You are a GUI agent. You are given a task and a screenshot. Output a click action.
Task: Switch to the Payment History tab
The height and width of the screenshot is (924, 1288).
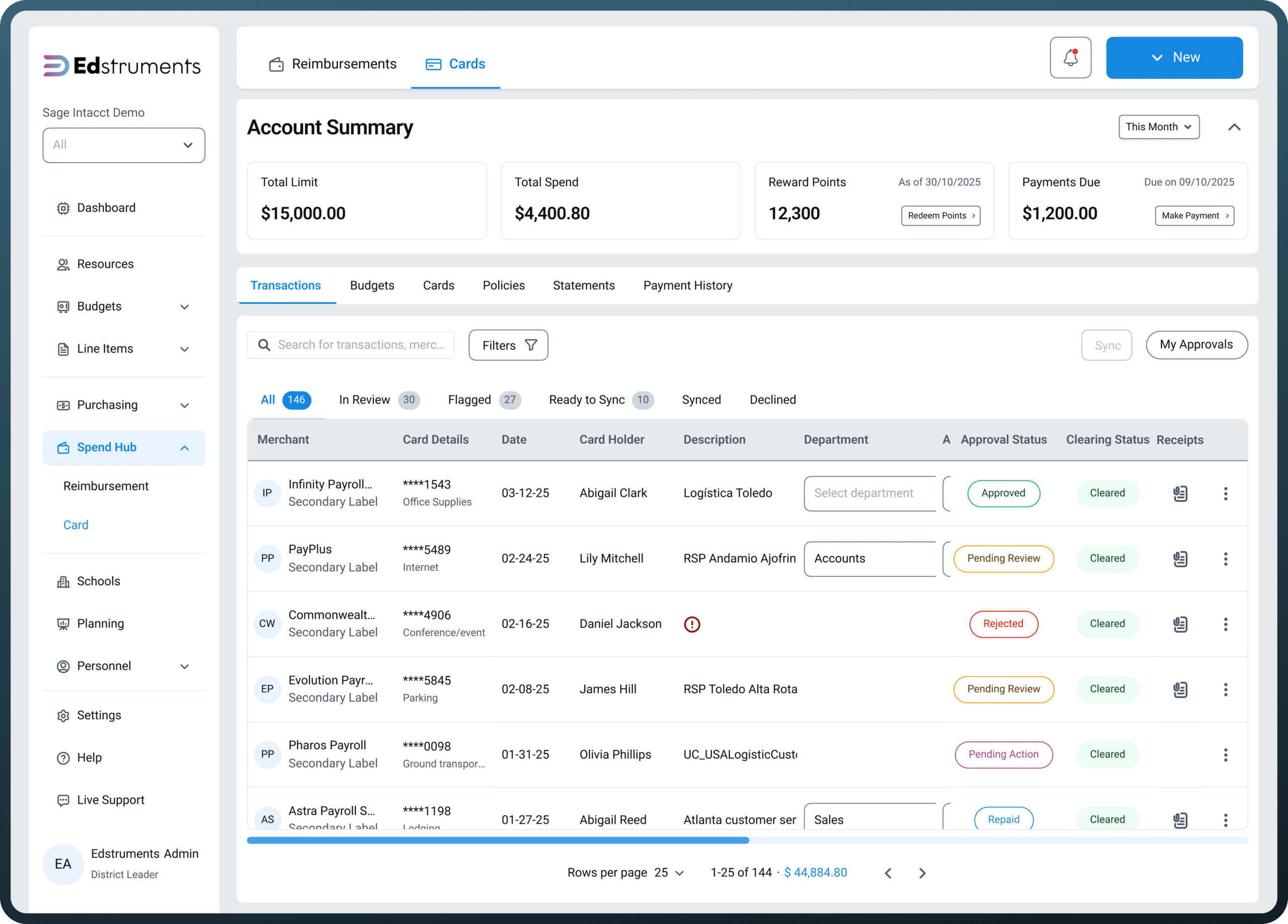pos(688,285)
